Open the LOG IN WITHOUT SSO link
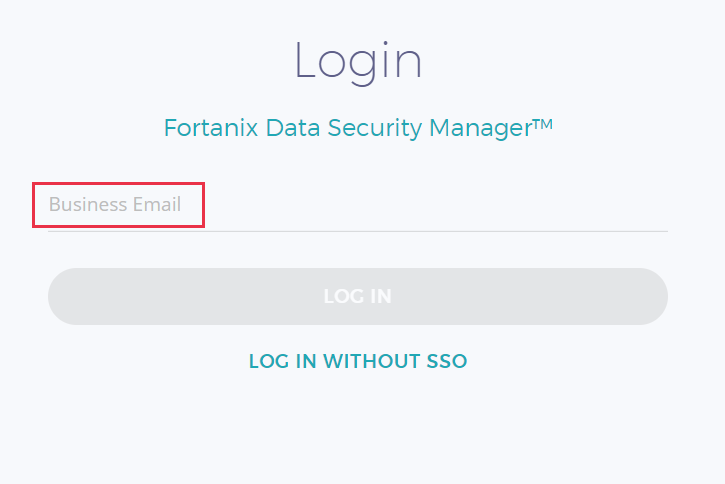This screenshot has height=484, width=725. tap(357, 361)
